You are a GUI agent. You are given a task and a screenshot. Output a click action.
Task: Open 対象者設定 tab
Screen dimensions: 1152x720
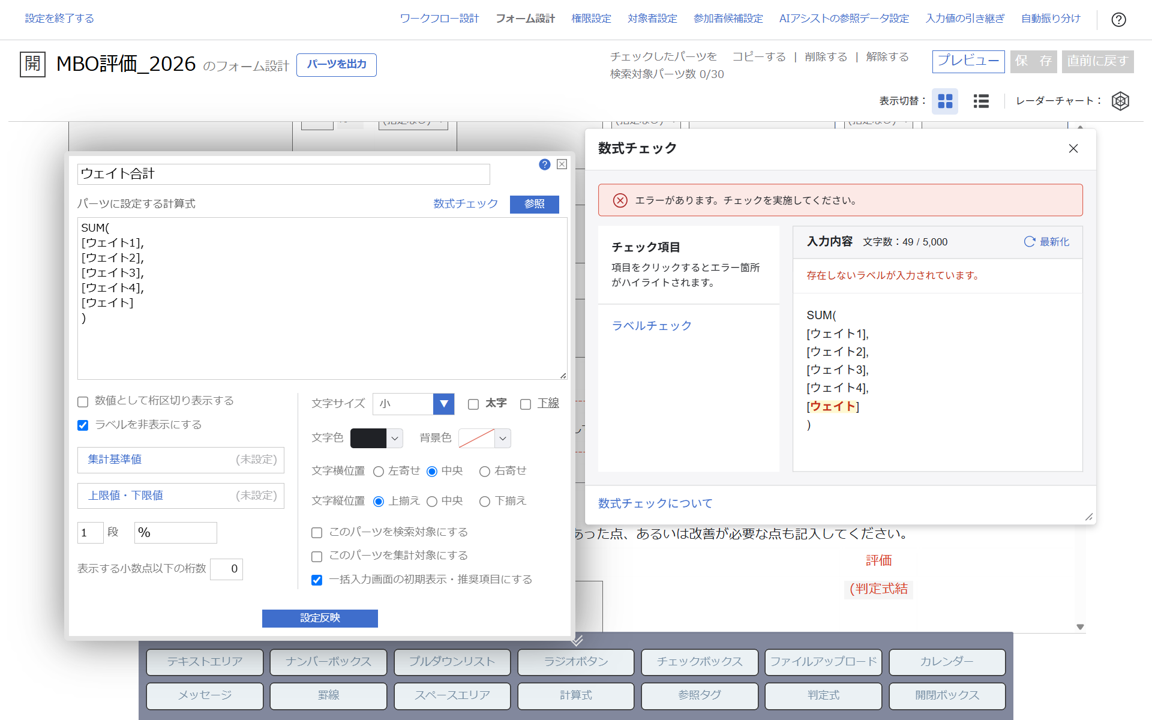[x=652, y=18]
